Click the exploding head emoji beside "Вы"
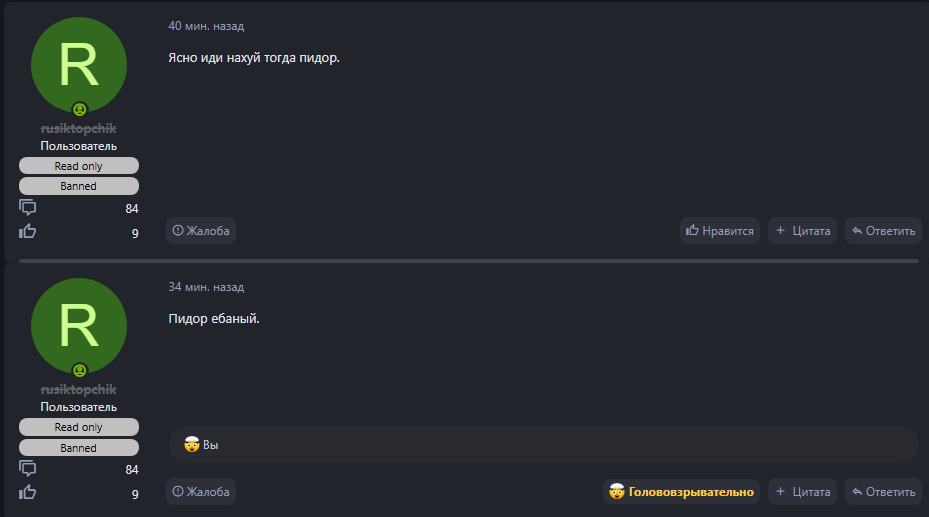 point(191,444)
